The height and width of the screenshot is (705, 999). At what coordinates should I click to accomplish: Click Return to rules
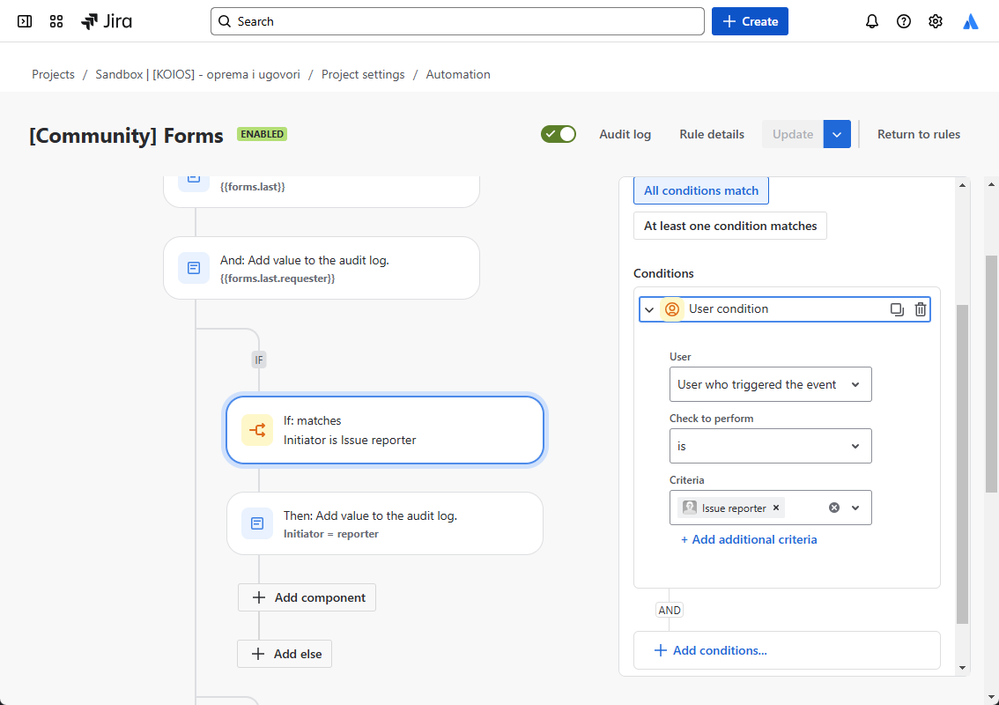pyautogui.click(x=919, y=134)
